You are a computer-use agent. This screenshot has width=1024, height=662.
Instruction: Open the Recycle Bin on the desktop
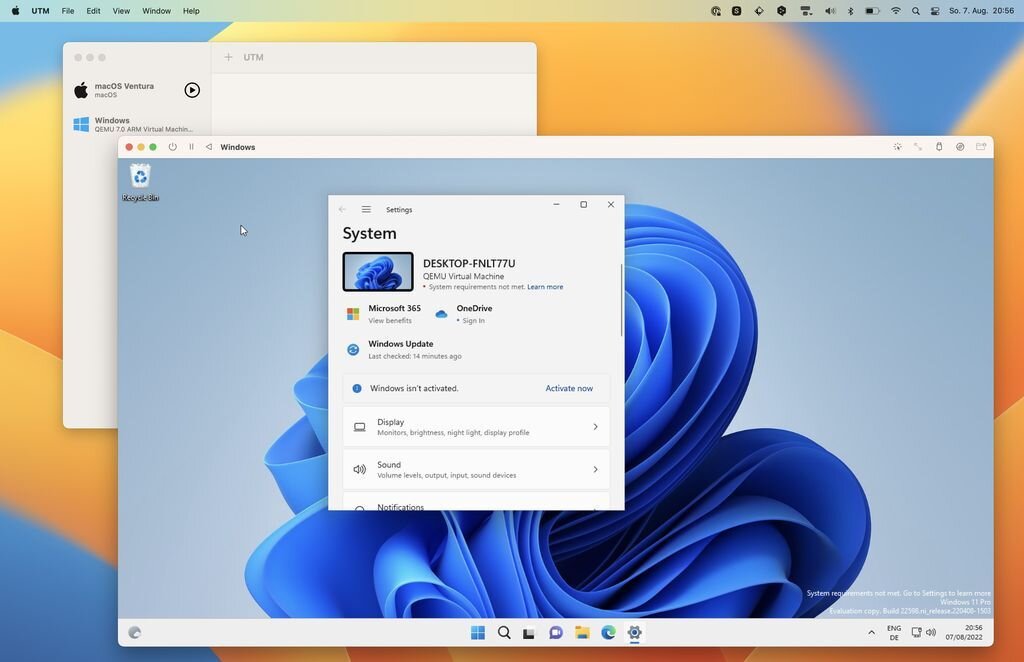(139, 178)
